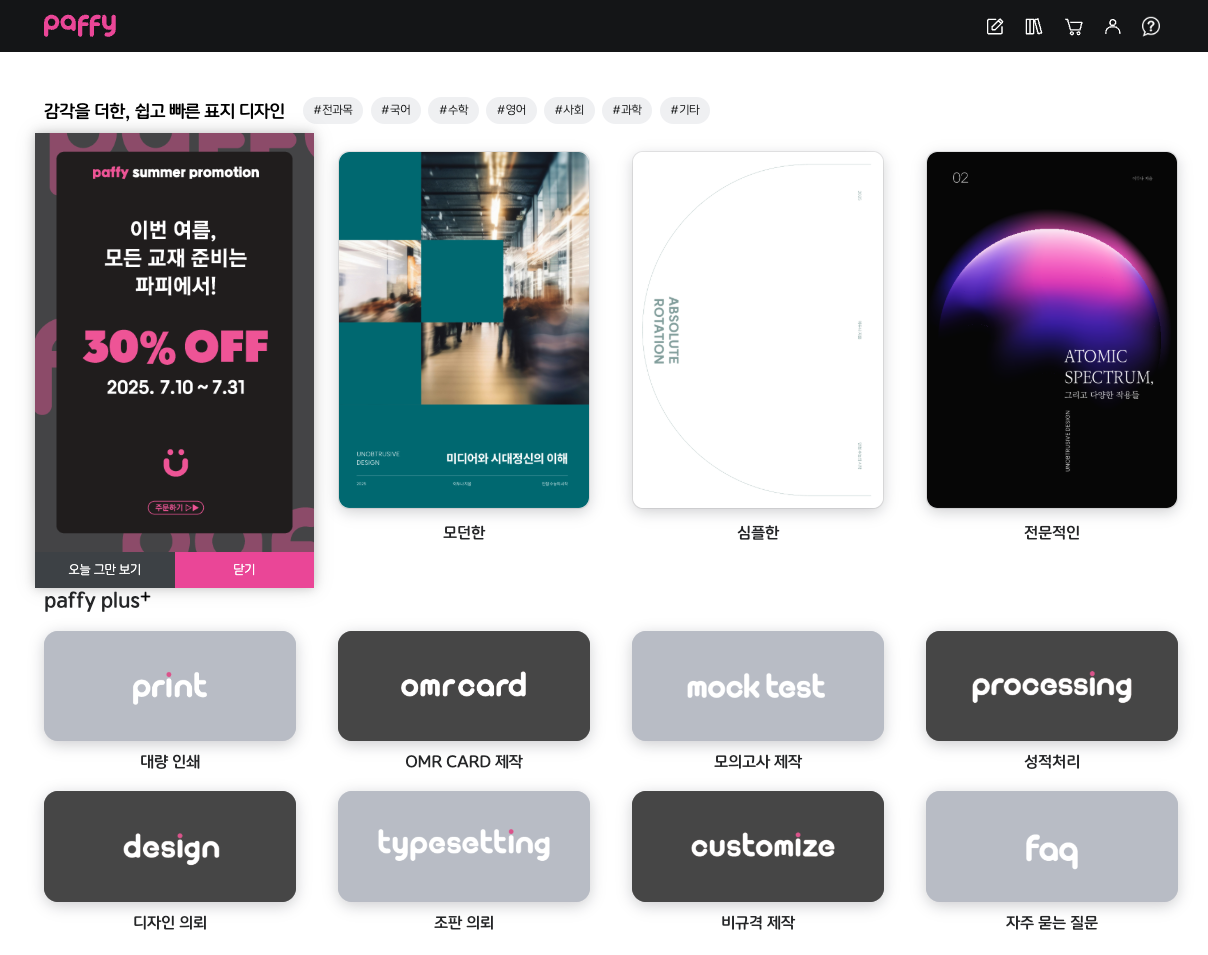The width and height of the screenshot is (1208, 955).
Task: Open the edit/write icon in header
Action: (x=995, y=26)
